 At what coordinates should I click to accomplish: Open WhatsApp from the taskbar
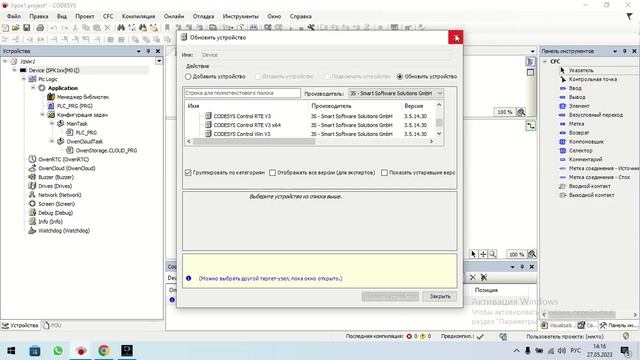[x=58, y=351]
